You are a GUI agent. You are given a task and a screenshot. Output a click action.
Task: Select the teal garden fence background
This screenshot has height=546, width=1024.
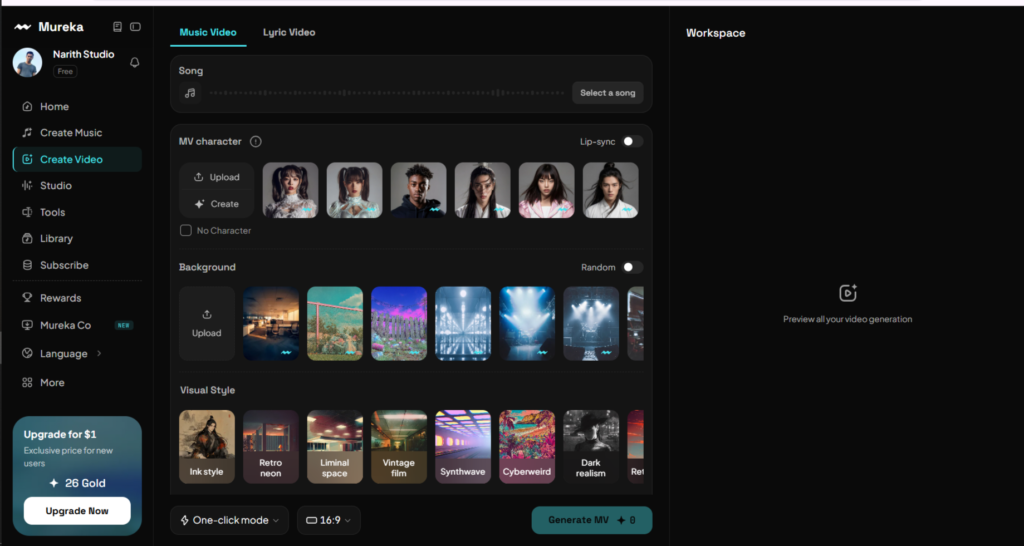tap(335, 323)
